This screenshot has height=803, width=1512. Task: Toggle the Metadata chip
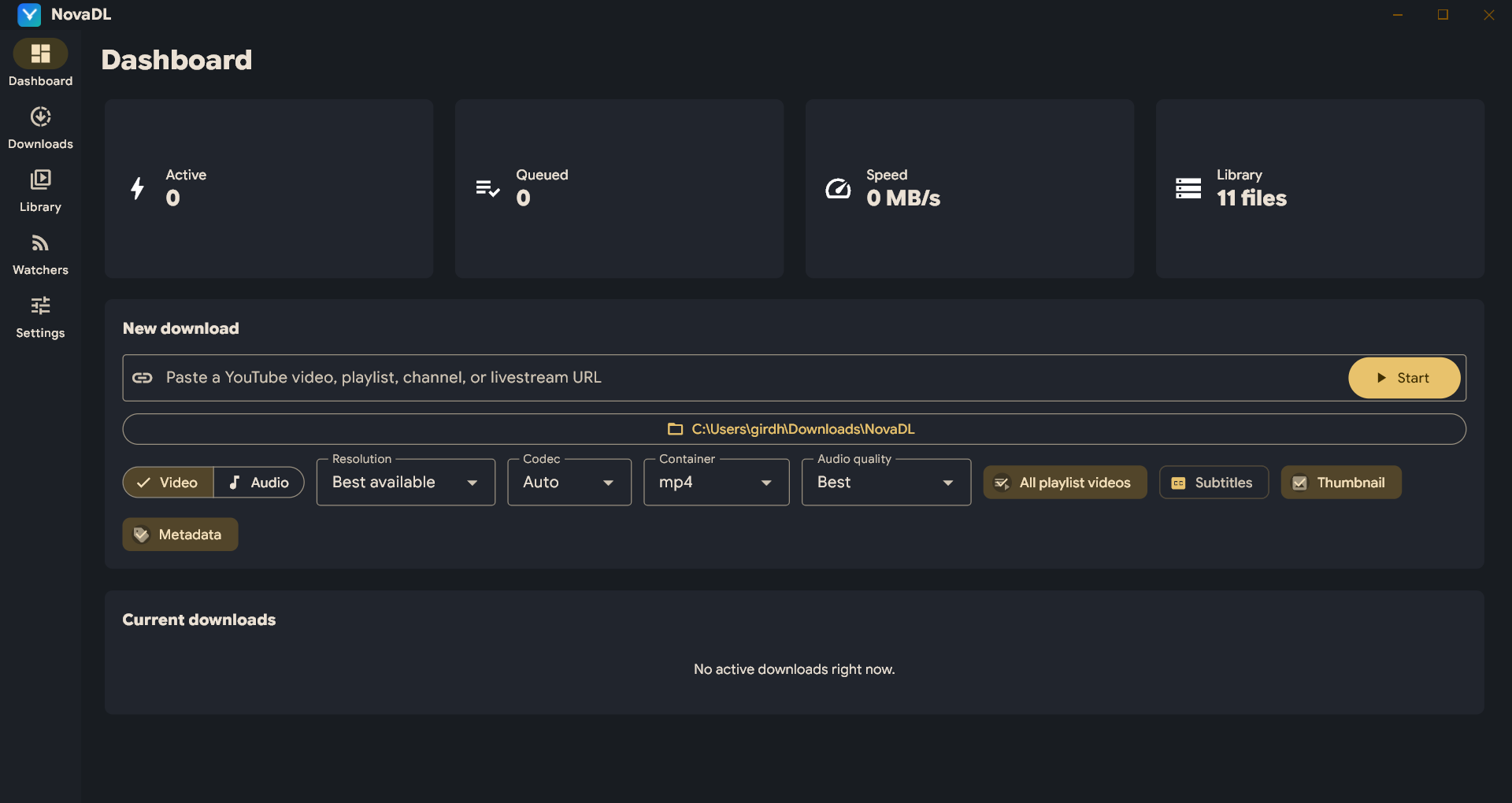pyautogui.click(x=180, y=535)
